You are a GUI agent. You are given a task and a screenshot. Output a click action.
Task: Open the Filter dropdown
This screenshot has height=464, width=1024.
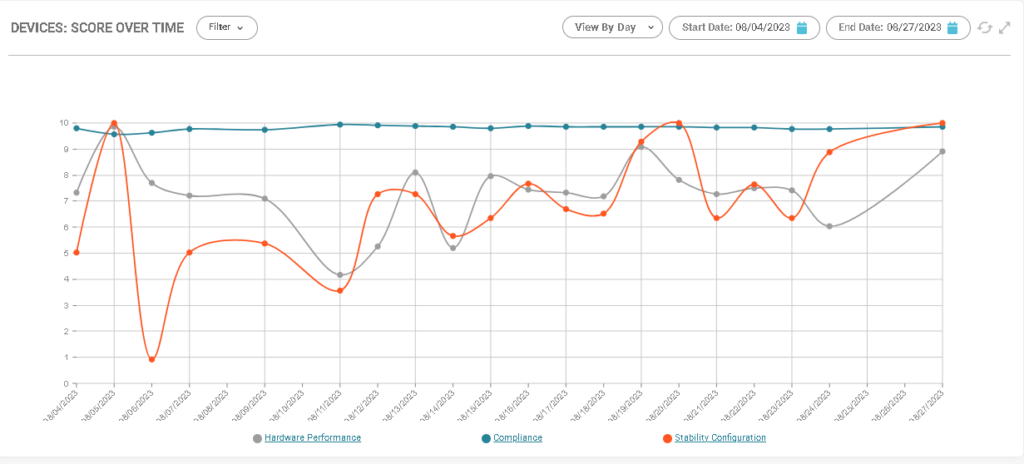click(x=227, y=27)
